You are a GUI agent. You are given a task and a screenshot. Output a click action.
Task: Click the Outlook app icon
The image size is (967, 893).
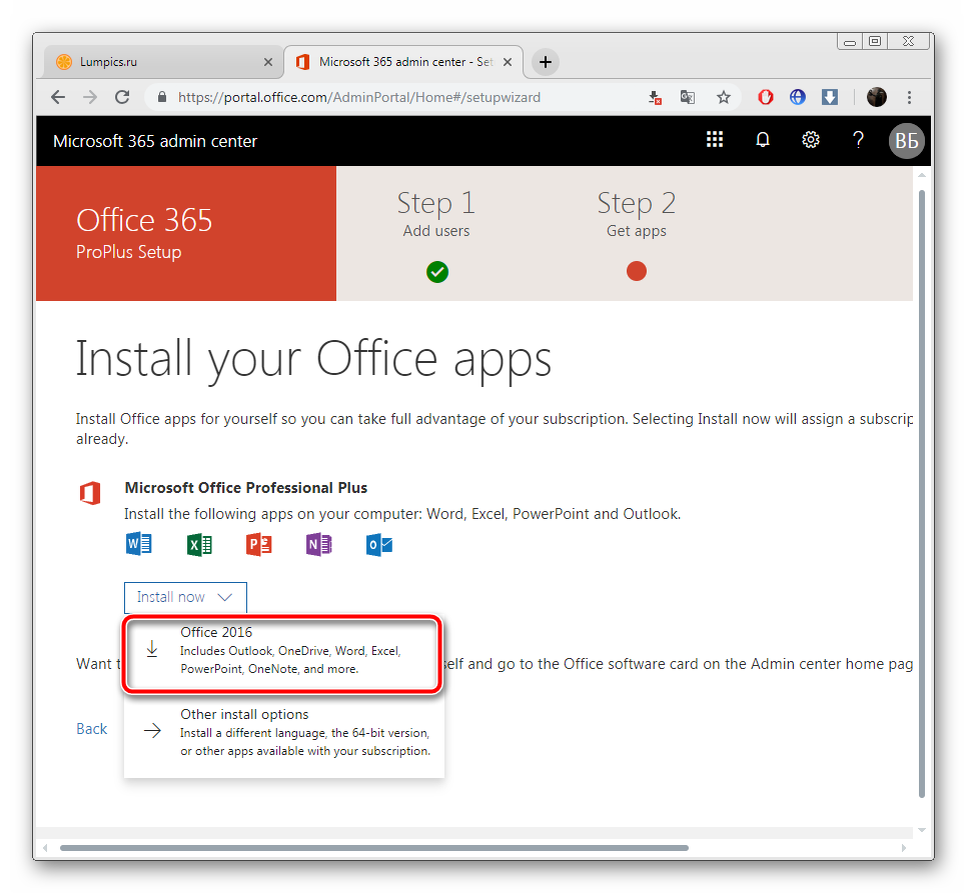click(x=379, y=545)
